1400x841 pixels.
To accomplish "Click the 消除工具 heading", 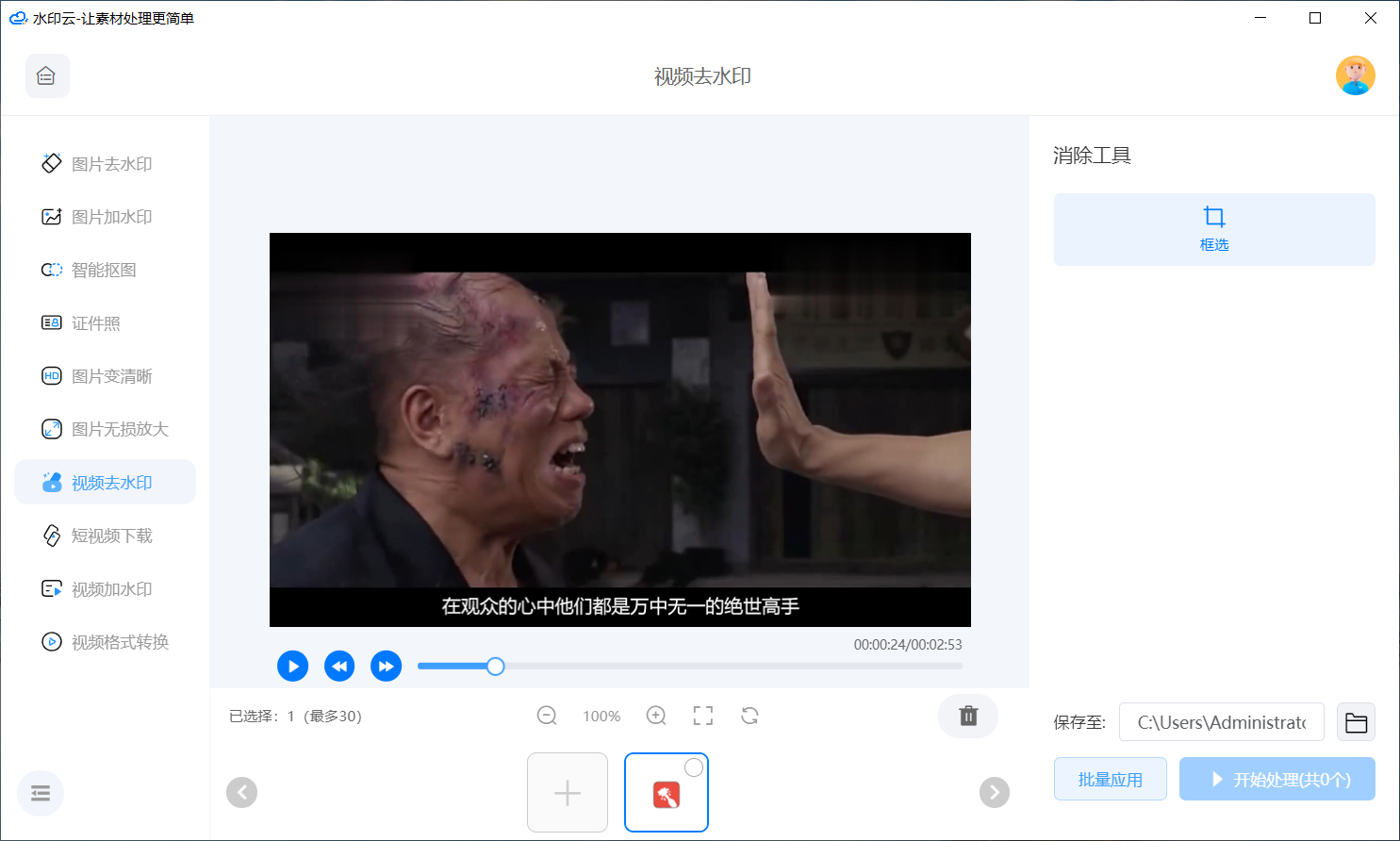I will pyautogui.click(x=1092, y=156).
